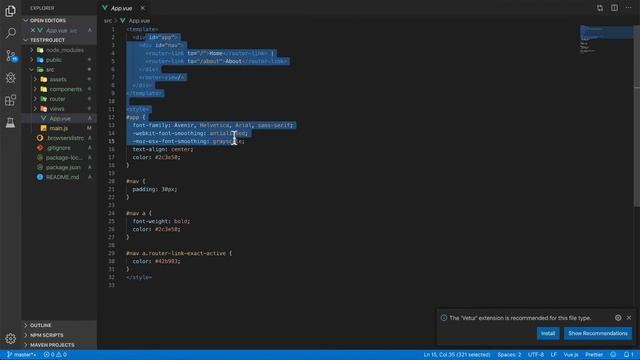The height and width of the screenshot is (360, 640).
Task: Open .browserslistrc file
Action: coord(59,138)
